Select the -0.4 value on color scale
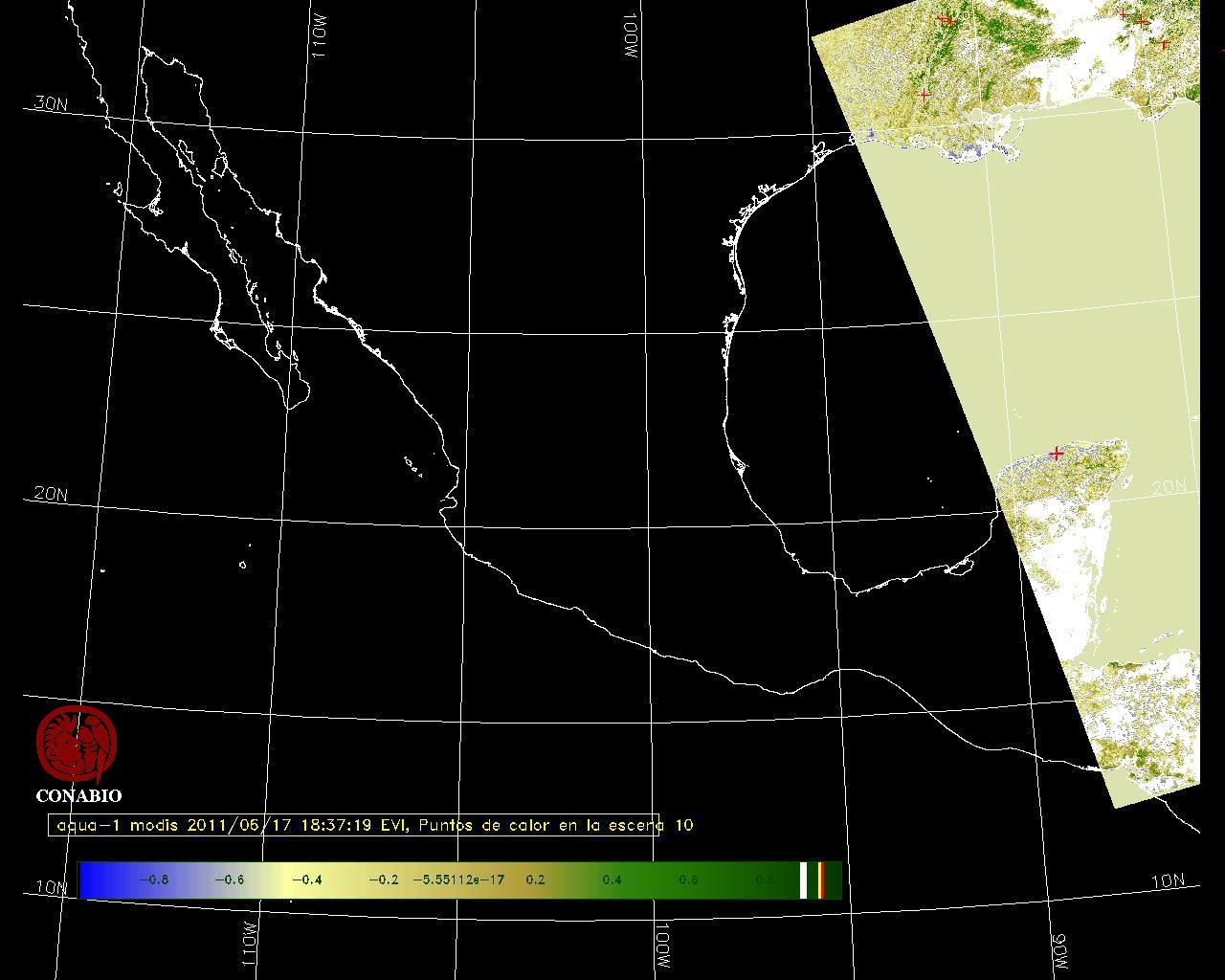 click(x=306, y=880)
